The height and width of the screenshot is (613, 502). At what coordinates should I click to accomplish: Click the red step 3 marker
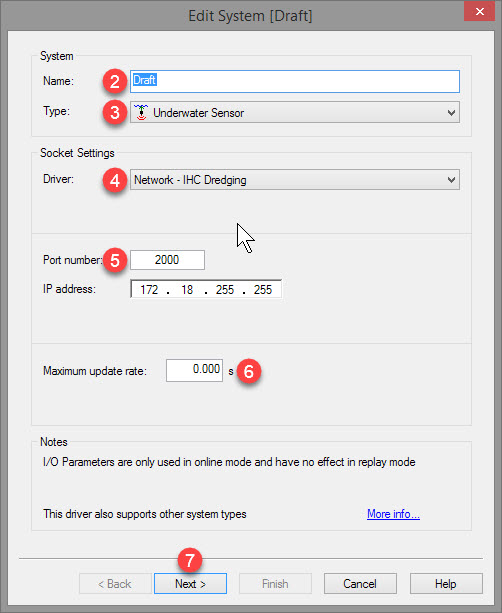point(115,113)
